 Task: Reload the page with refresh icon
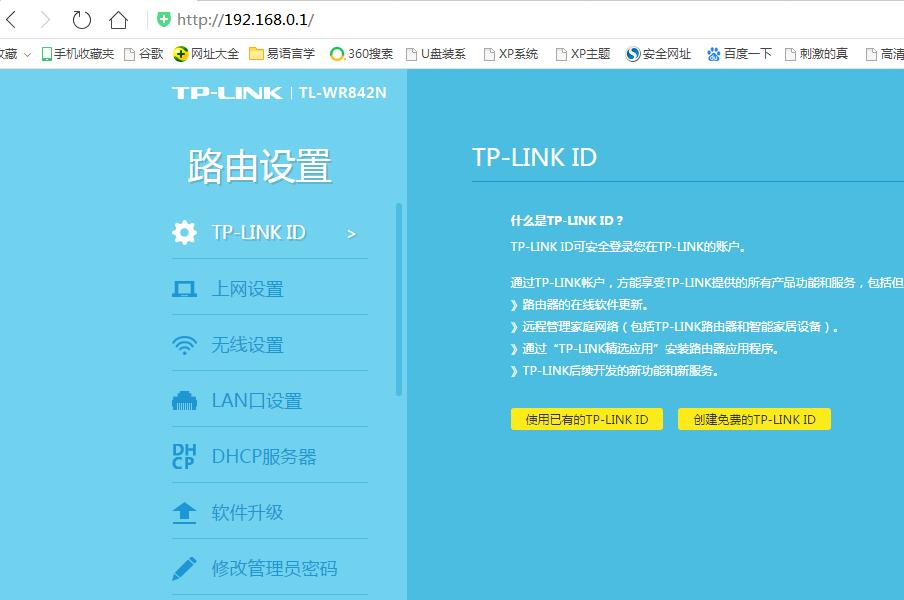(81, 20)
